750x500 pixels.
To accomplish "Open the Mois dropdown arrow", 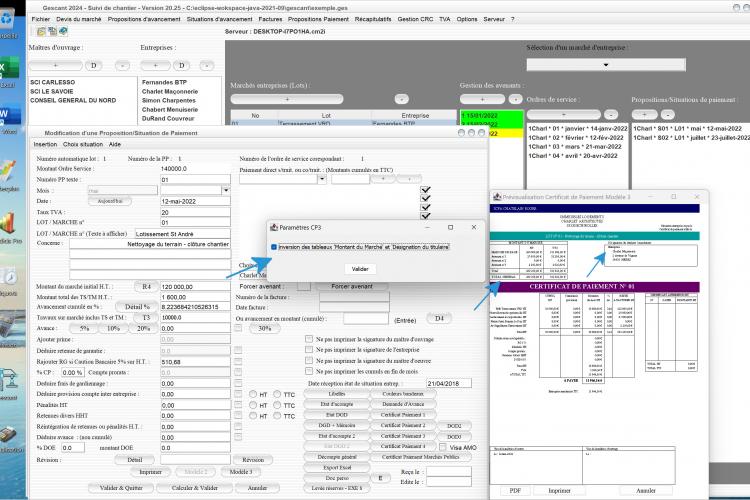I will point(226,190).
